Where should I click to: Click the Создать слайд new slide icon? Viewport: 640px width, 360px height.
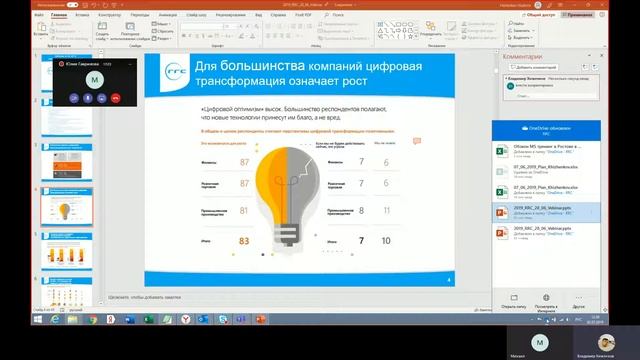pos(102,27)
